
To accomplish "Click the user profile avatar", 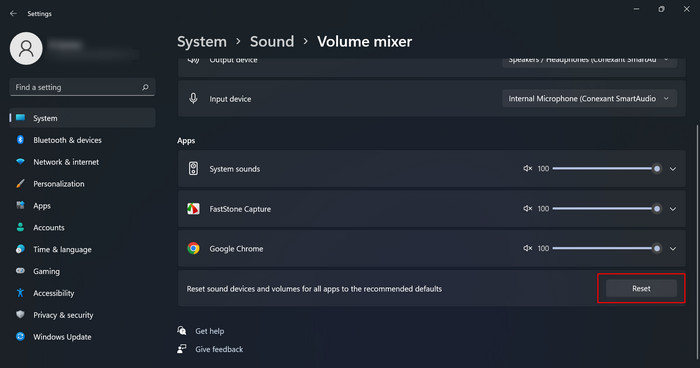I will click(26, 48).
